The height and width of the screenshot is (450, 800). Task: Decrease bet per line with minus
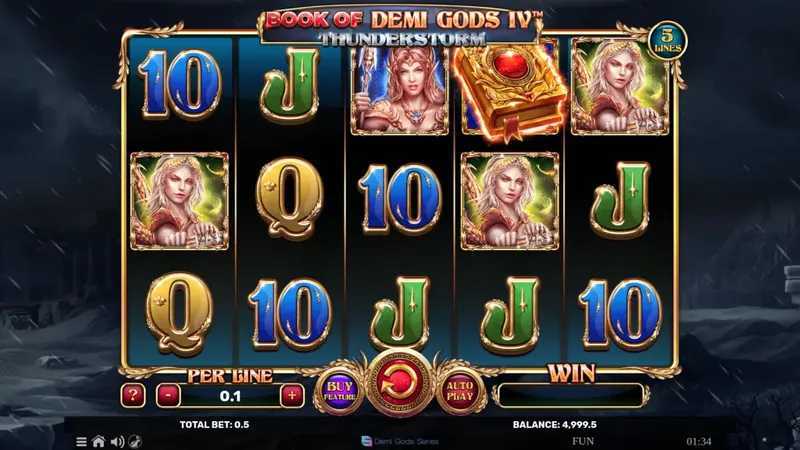click(x=168, y=395)
